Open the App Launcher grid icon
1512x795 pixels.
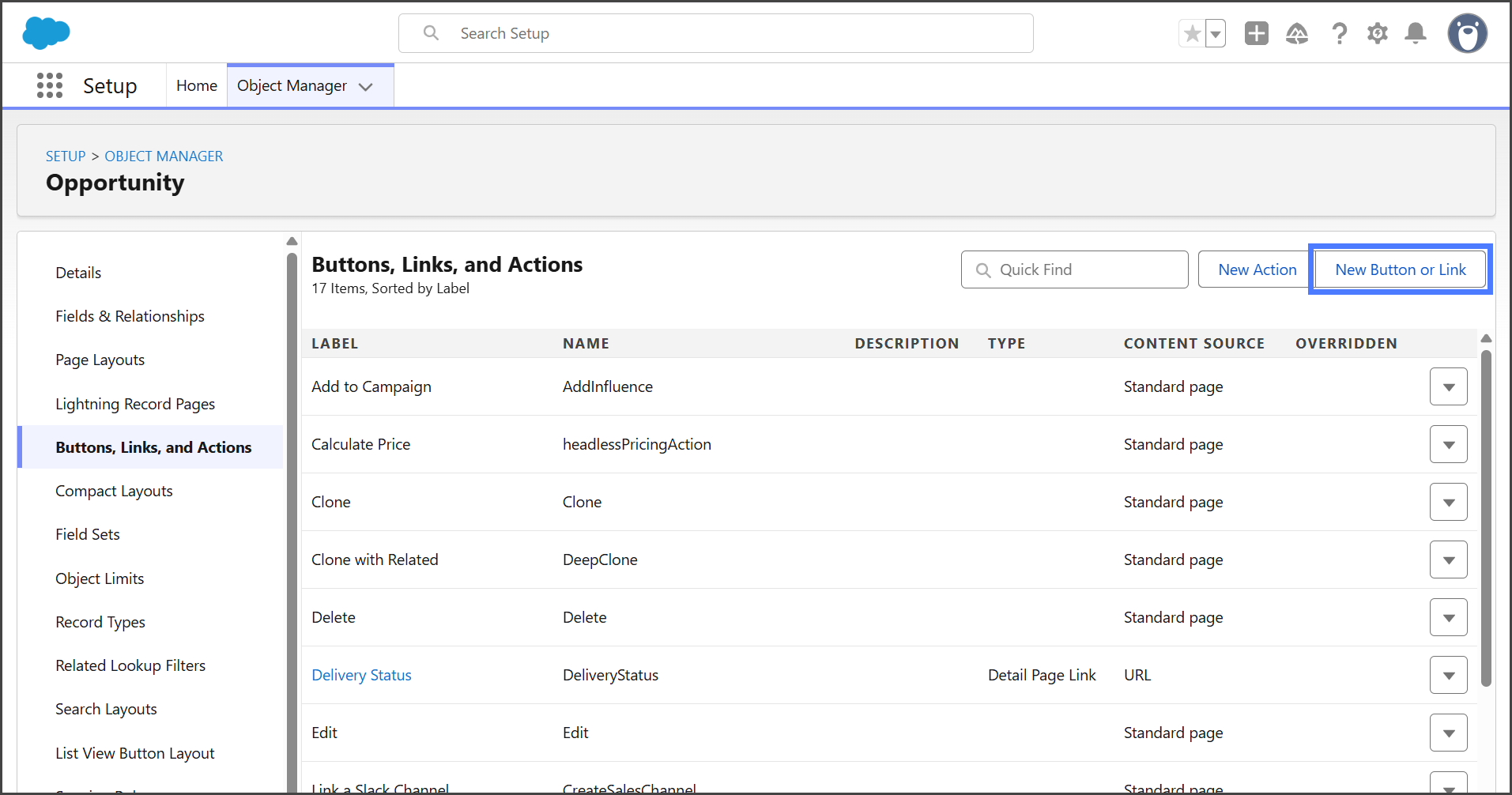coord(50,85)
